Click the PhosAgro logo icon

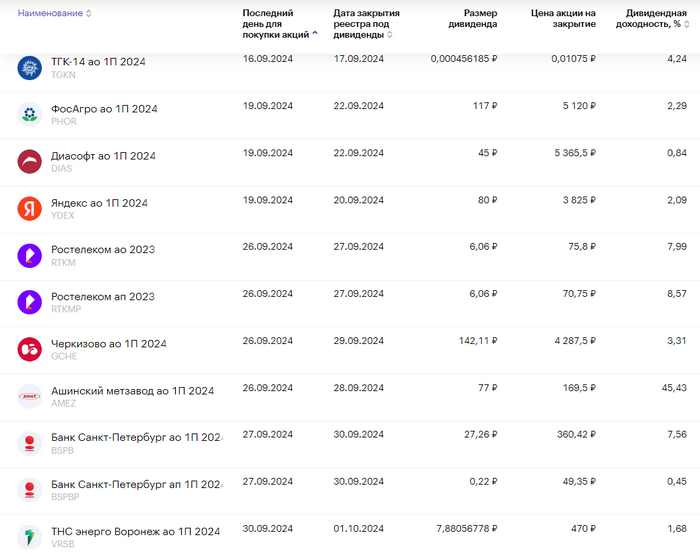29,114
